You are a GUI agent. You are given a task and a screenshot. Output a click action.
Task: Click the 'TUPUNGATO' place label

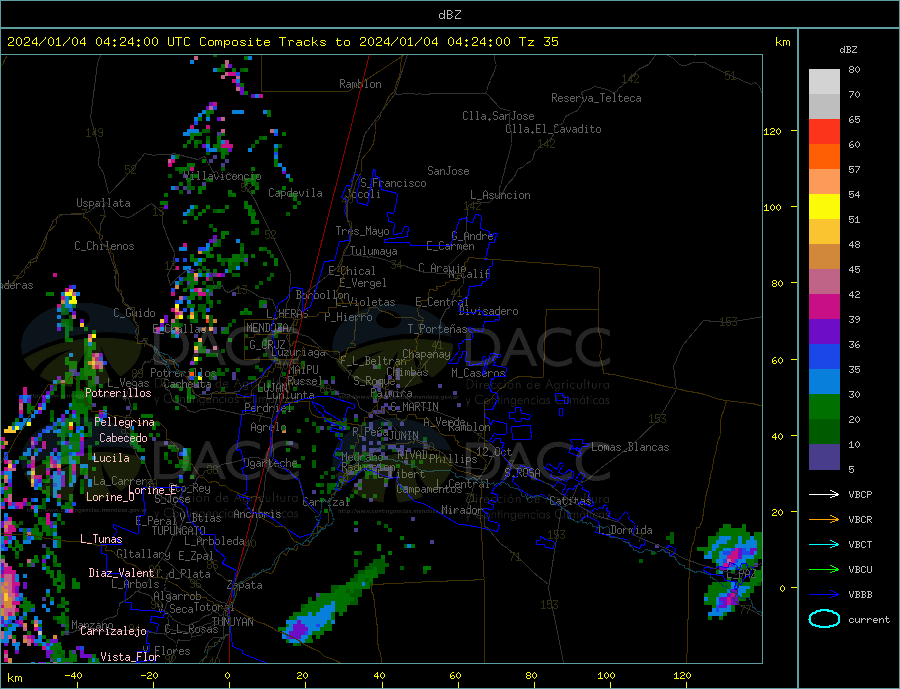click(178, 531)
